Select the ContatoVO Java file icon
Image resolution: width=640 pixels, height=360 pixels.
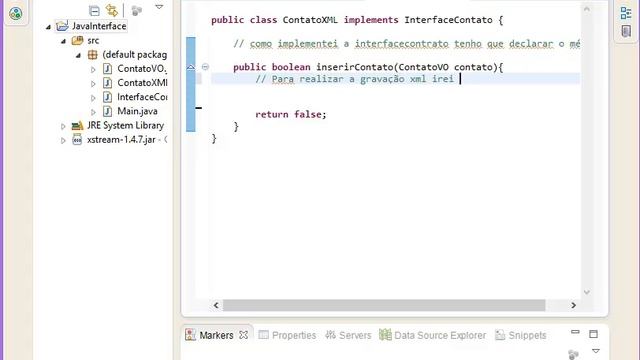107,69
